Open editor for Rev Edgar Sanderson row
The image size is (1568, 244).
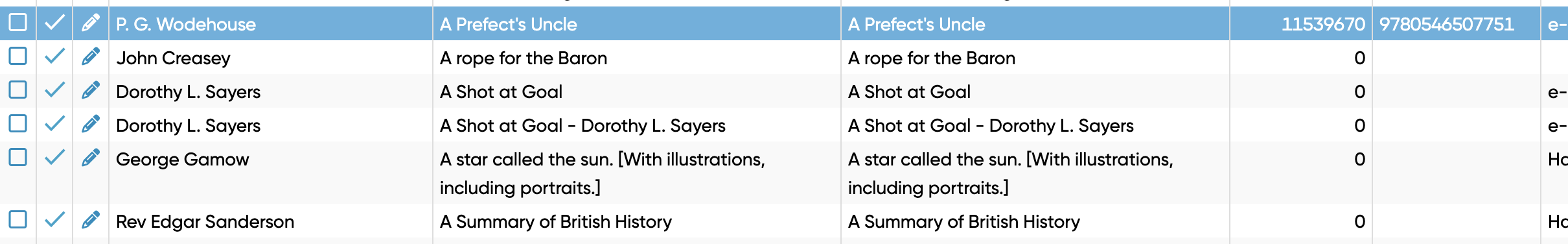tap(91, 220)
